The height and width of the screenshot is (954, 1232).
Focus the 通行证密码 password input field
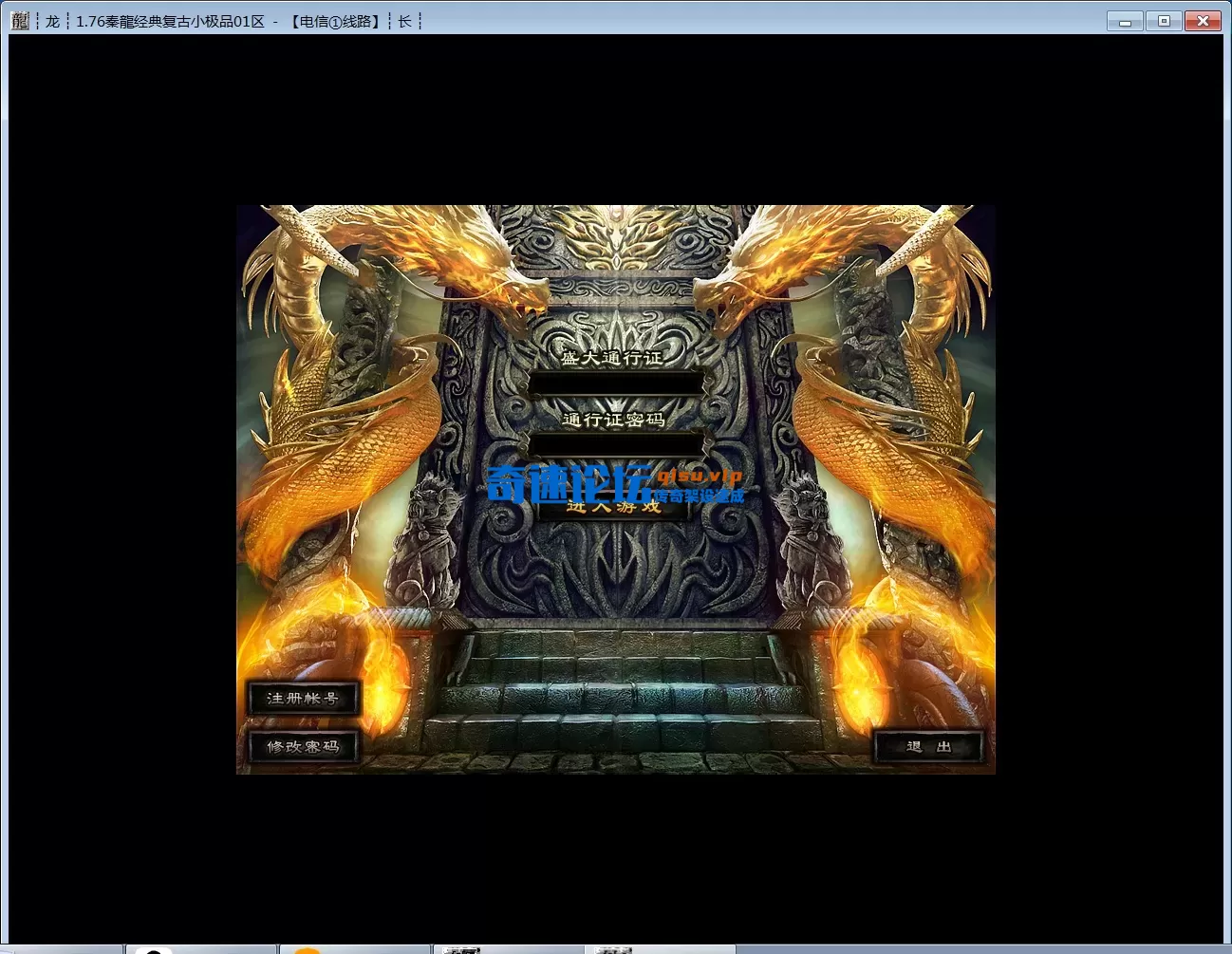pos(616,444)
